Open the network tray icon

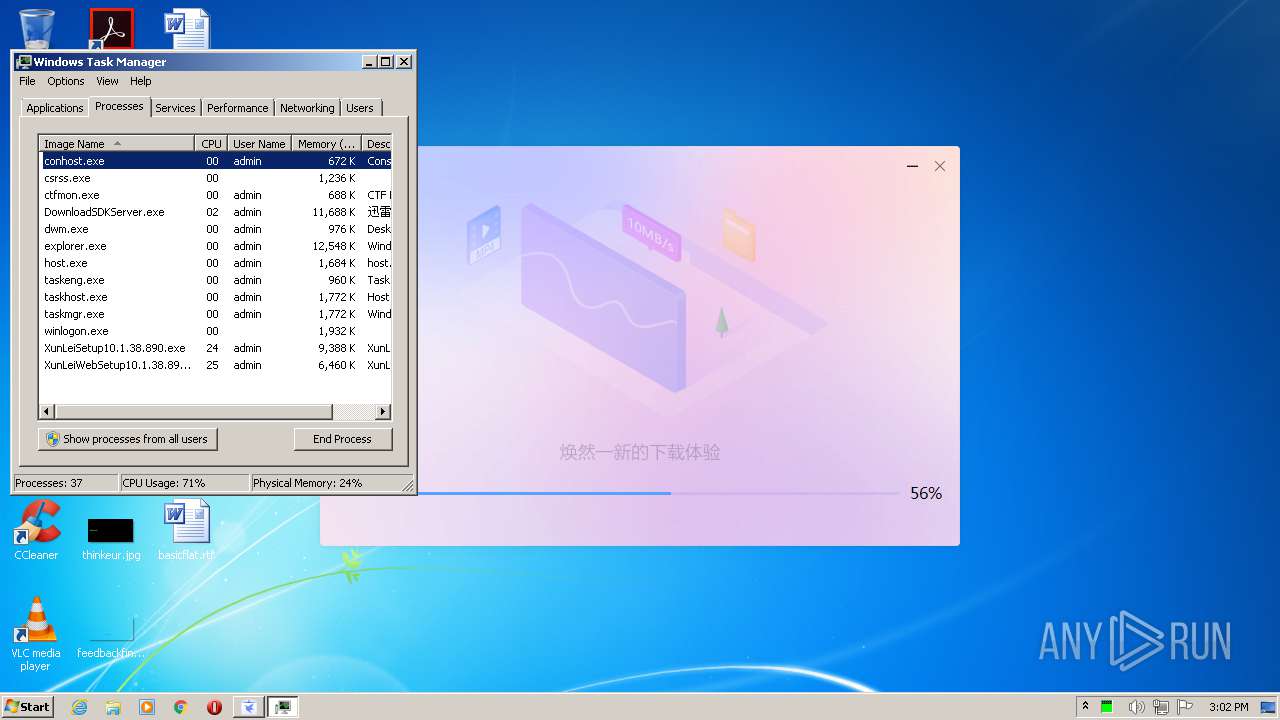click(1161, 707)
